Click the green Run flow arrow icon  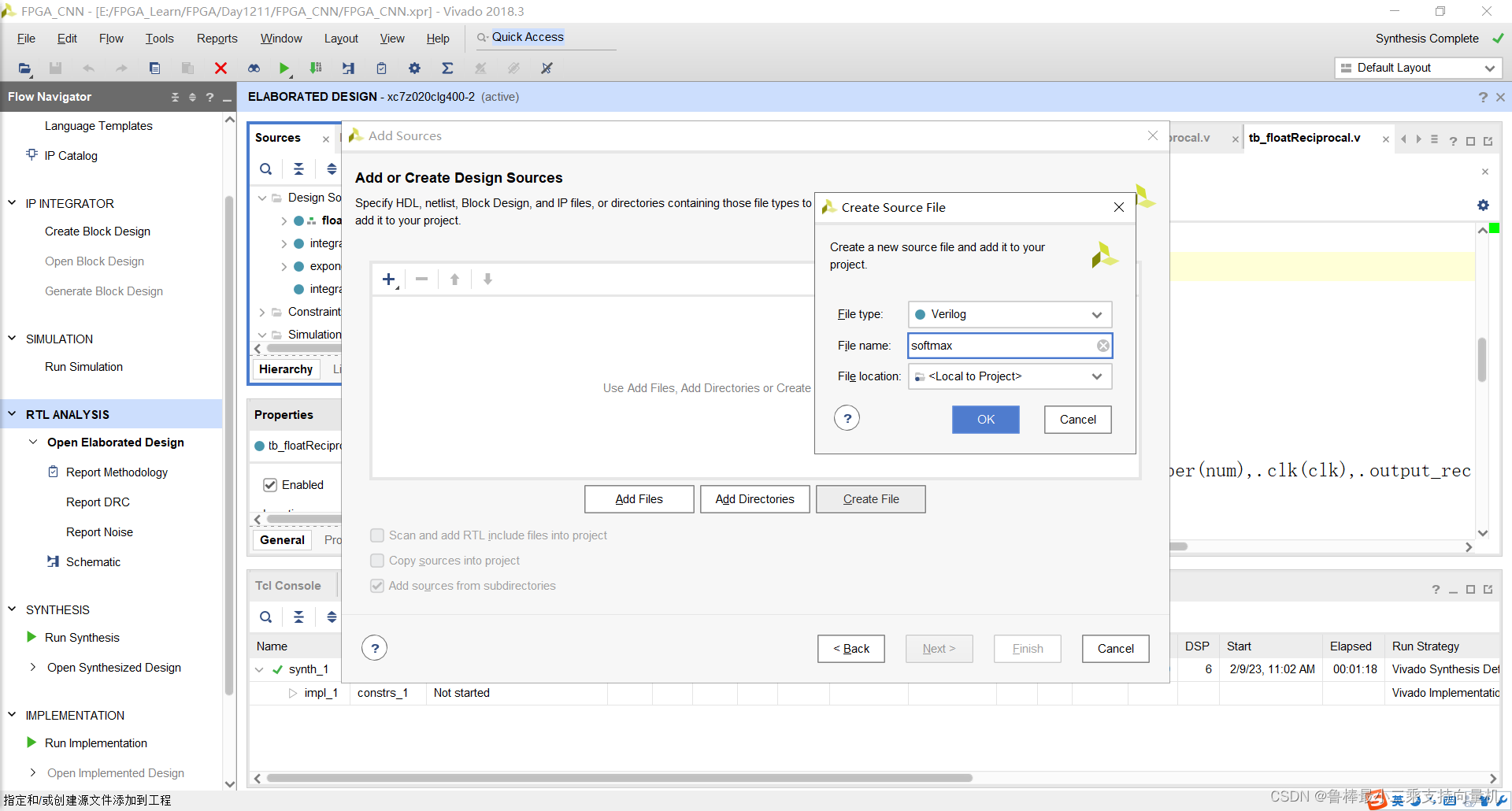284,69
